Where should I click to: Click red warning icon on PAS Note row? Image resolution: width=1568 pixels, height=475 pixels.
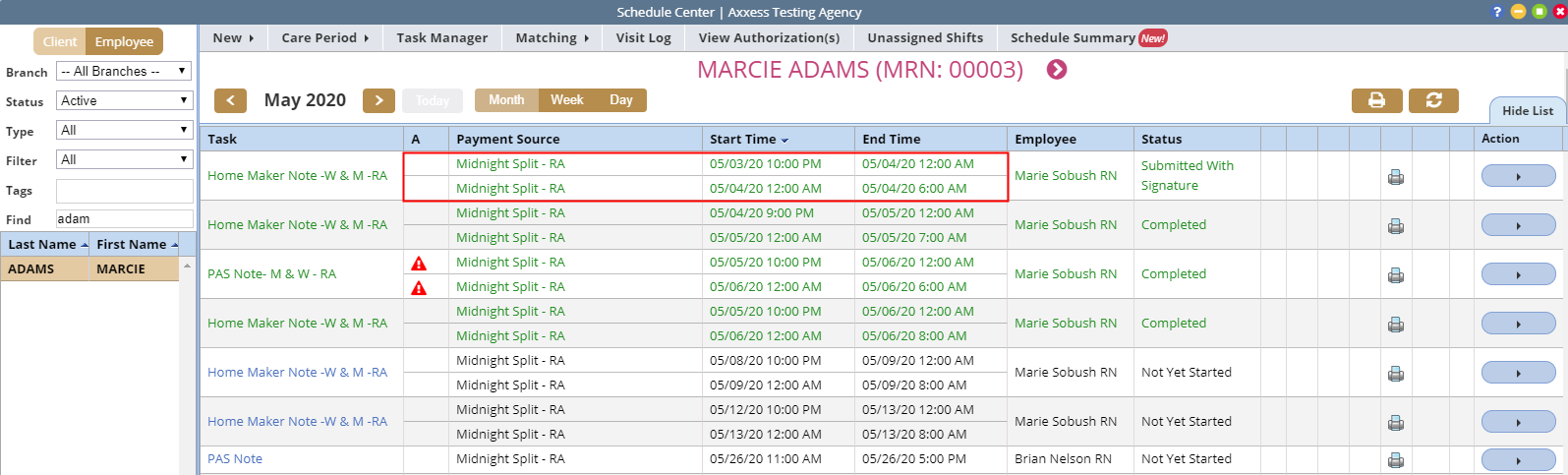[419, 264]
